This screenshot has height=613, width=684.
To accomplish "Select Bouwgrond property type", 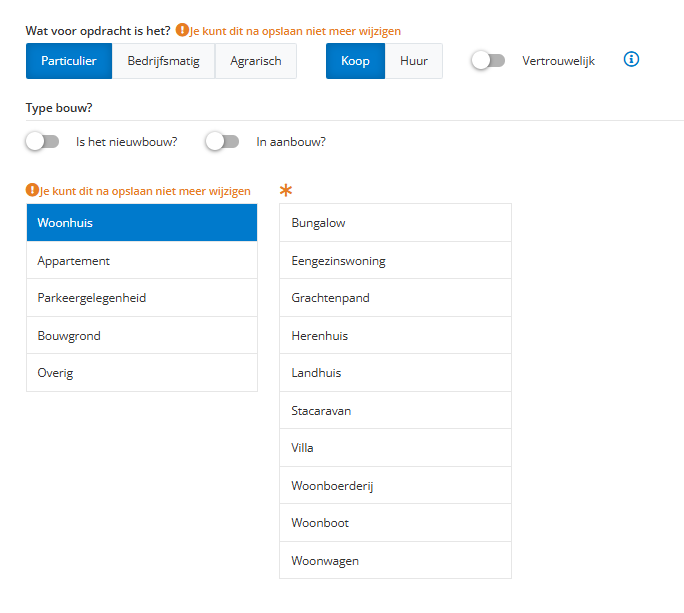I will click(x=142, y=336).
